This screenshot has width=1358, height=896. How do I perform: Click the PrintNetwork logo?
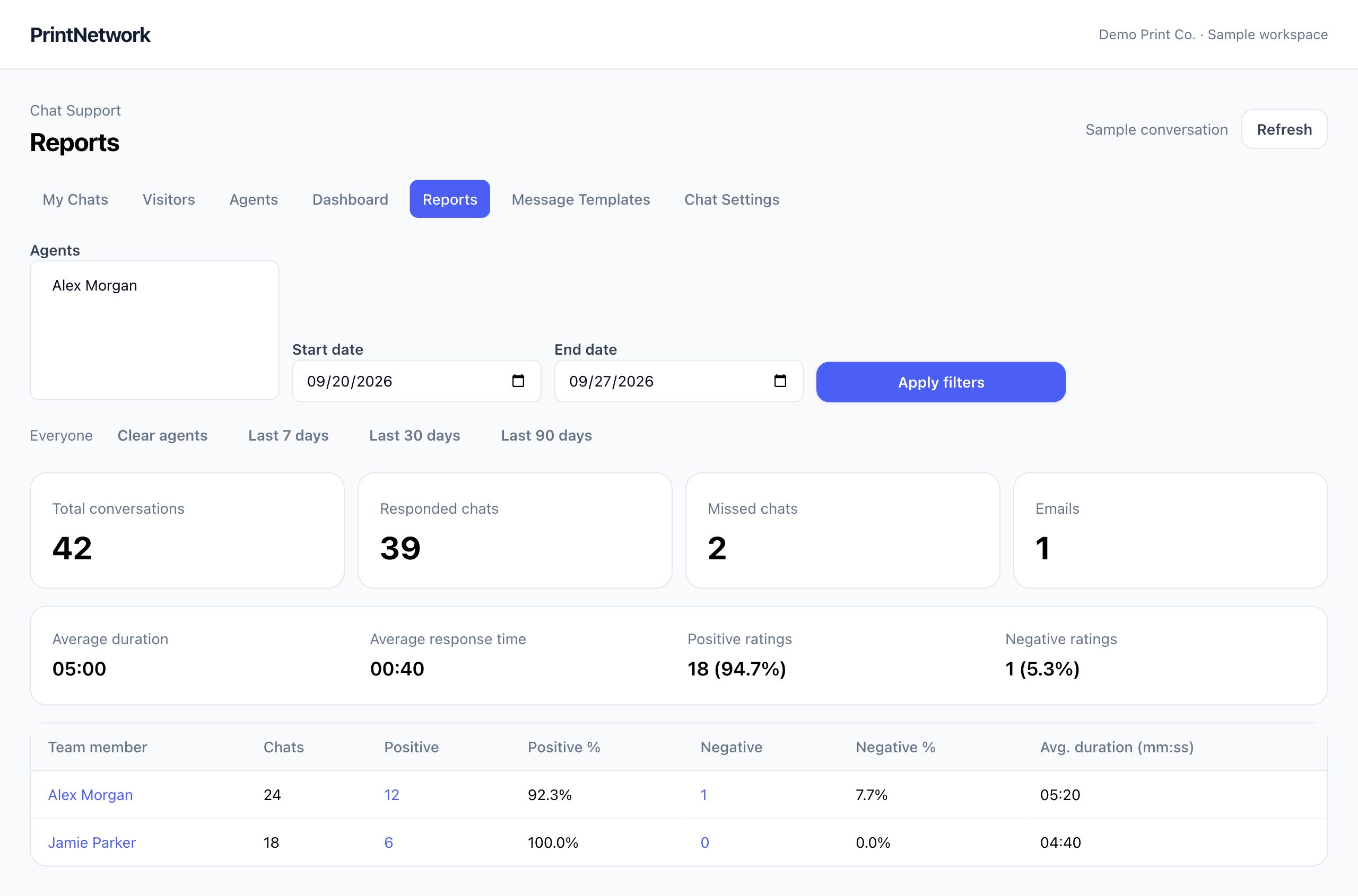(x=90, y=35)
